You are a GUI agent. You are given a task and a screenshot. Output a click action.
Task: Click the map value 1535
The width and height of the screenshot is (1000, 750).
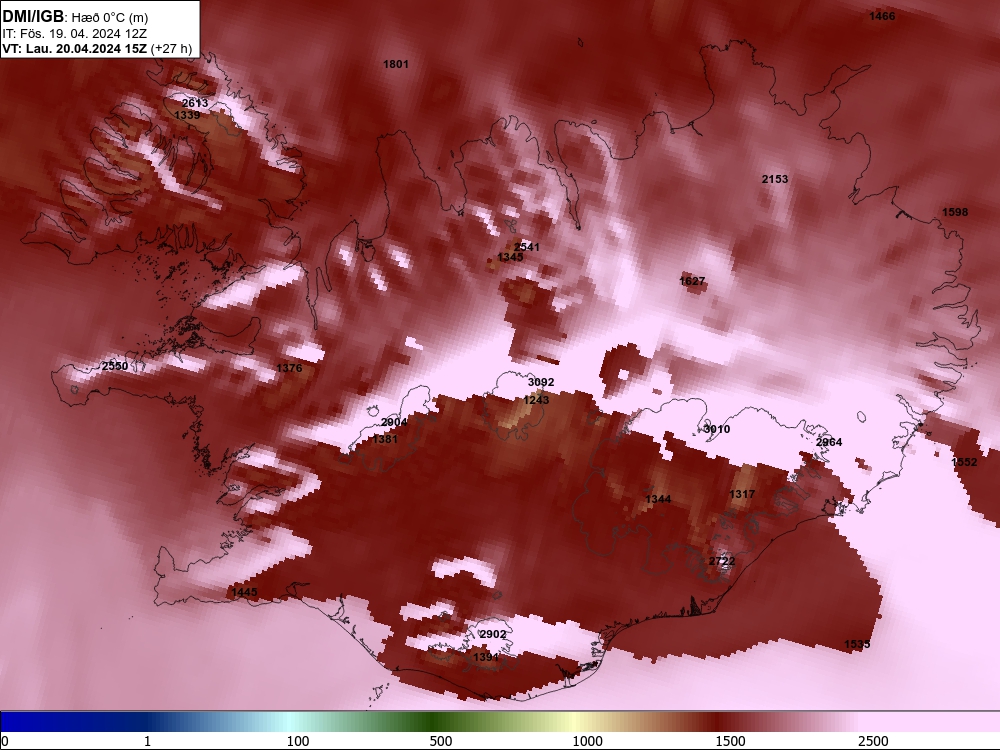click(x=857, y=644)
